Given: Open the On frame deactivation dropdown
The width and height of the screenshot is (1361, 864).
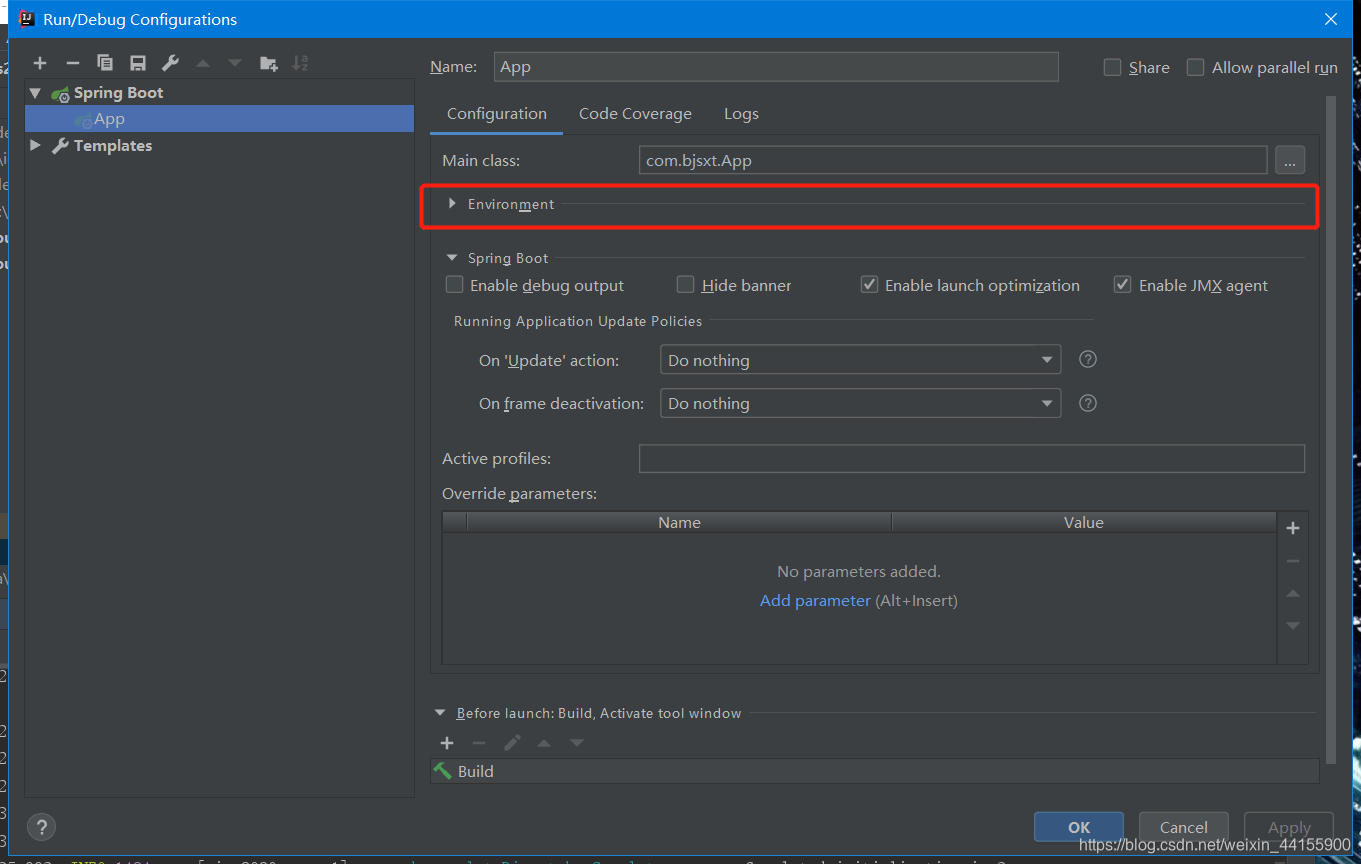Looking at the screenshot, I should point(860,403).
